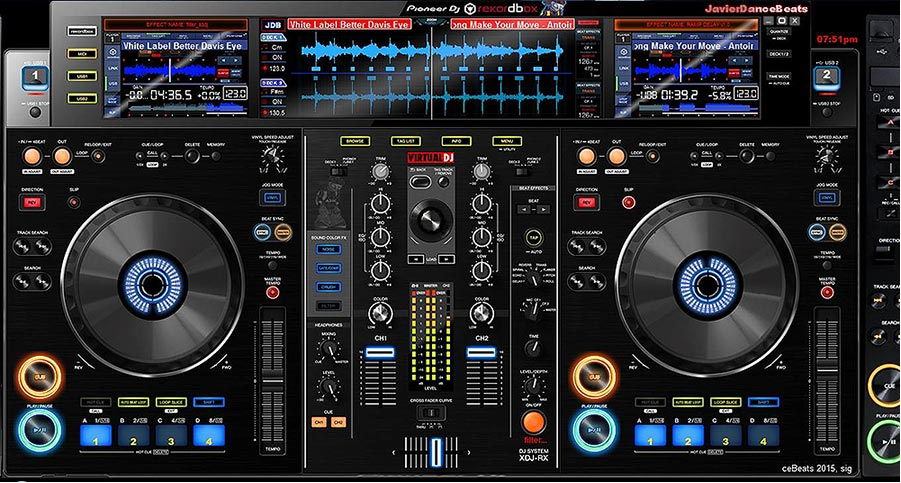Skip to next track on left deck
Screen dimensions: 901x483
(x=43, y=247)
